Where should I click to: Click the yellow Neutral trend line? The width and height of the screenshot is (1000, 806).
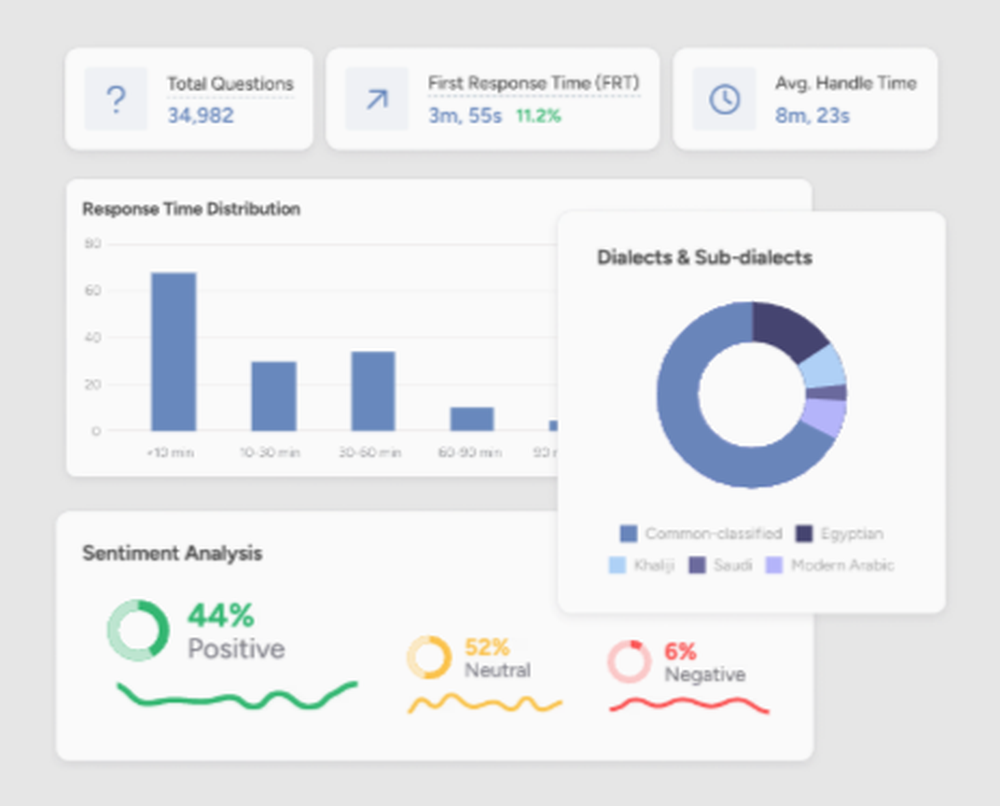(485, 703)
